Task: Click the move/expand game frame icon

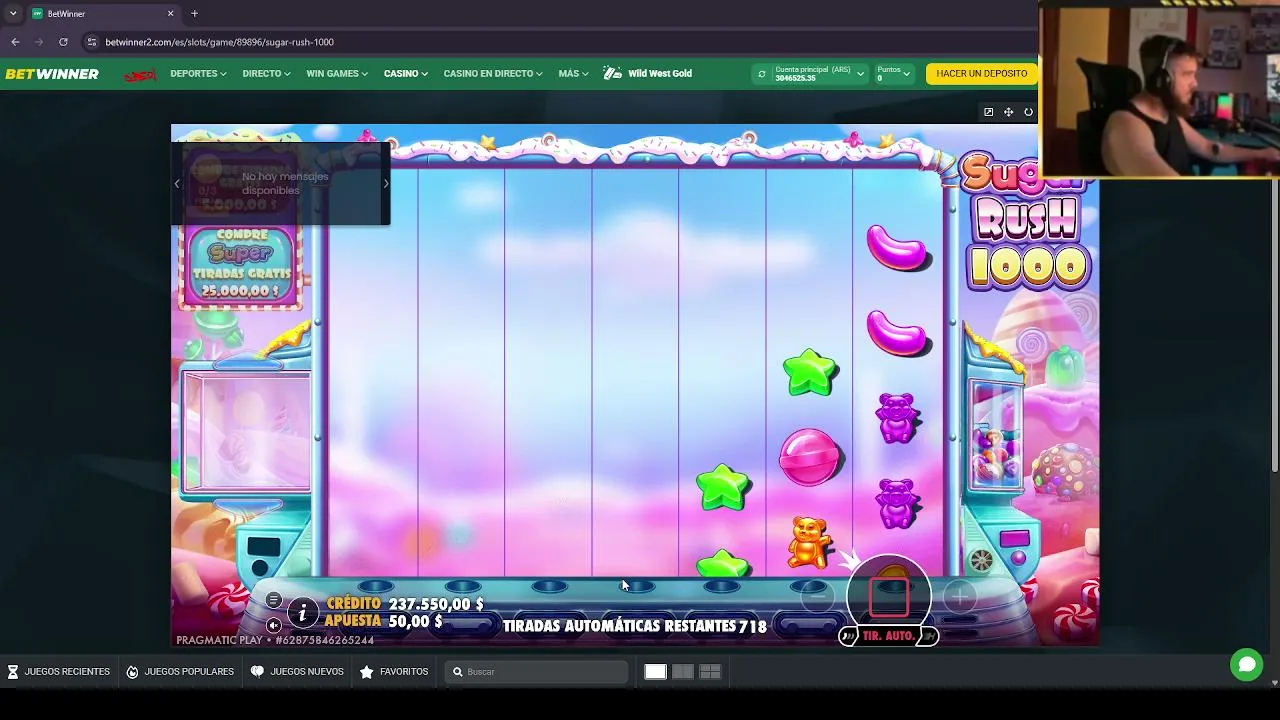Action: pyautogui.click(x=1008, y=112)
